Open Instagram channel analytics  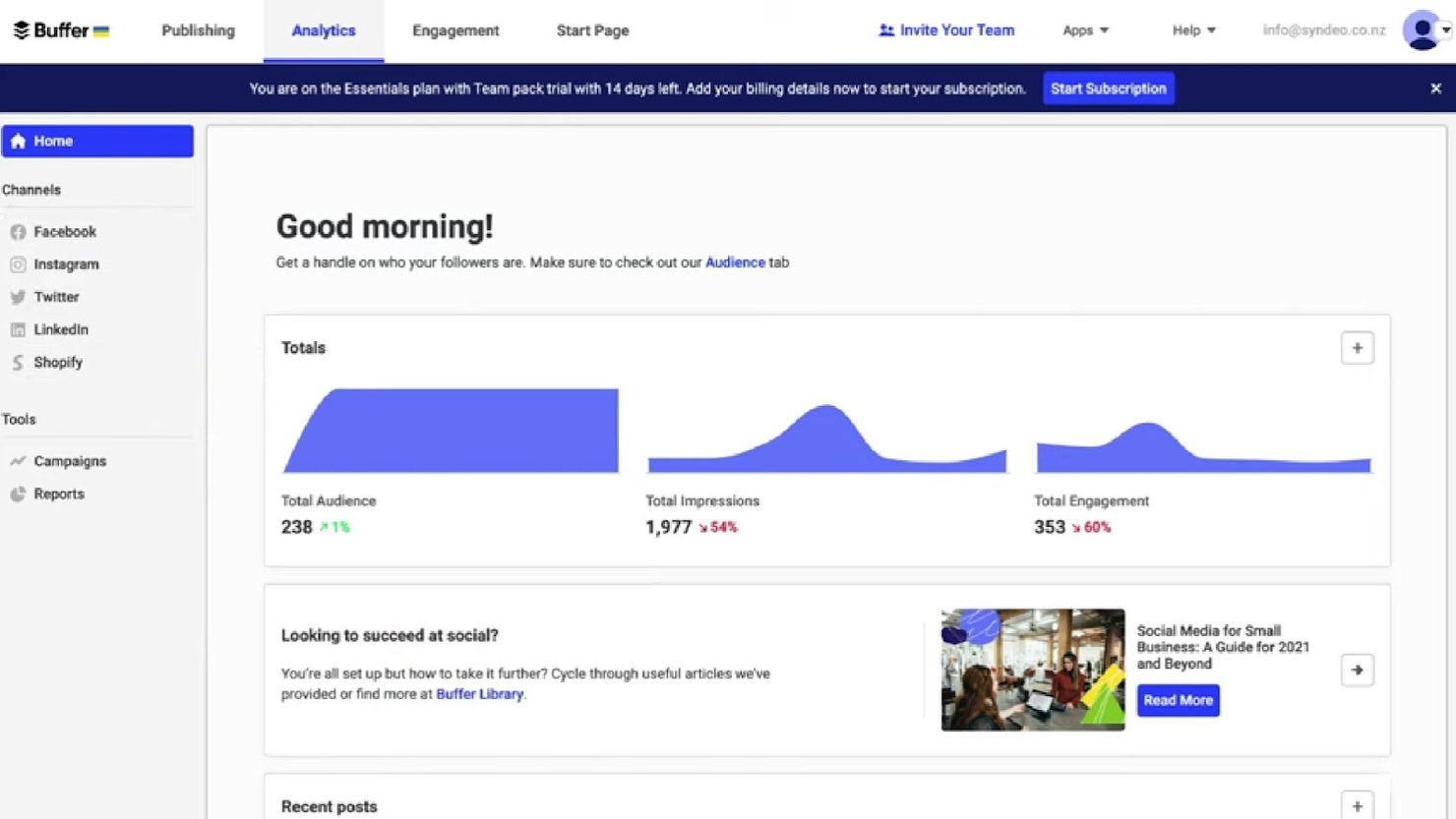click(66, 264)
